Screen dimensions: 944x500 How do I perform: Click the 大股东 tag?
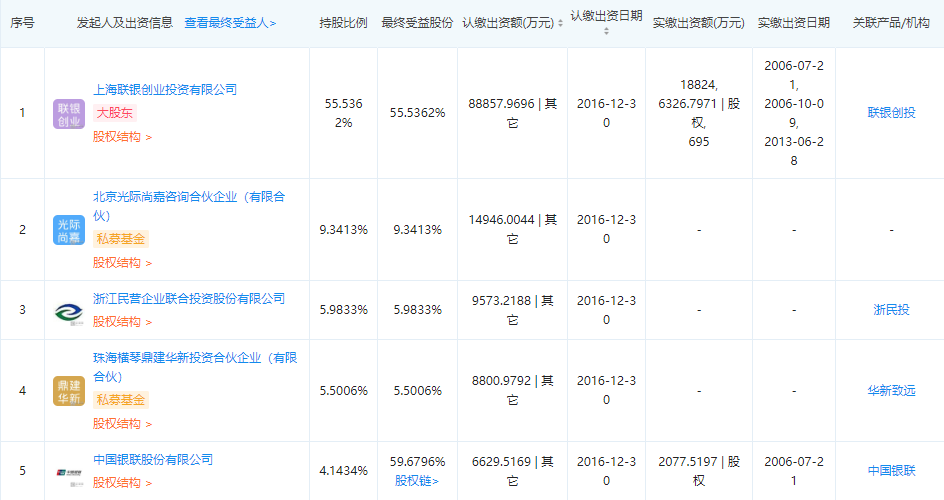115,113
